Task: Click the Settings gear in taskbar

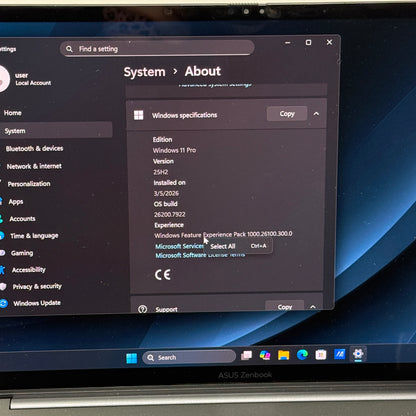Action: [358, 354]
